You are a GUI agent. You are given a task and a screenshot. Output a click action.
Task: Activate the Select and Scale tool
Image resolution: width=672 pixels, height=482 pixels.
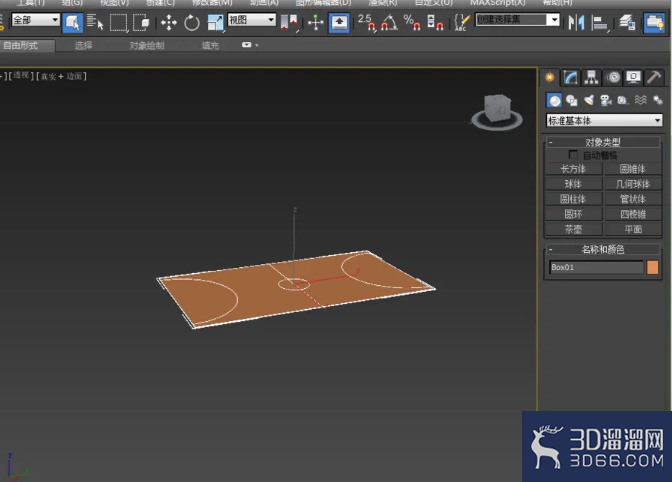[x=215, y=22]
